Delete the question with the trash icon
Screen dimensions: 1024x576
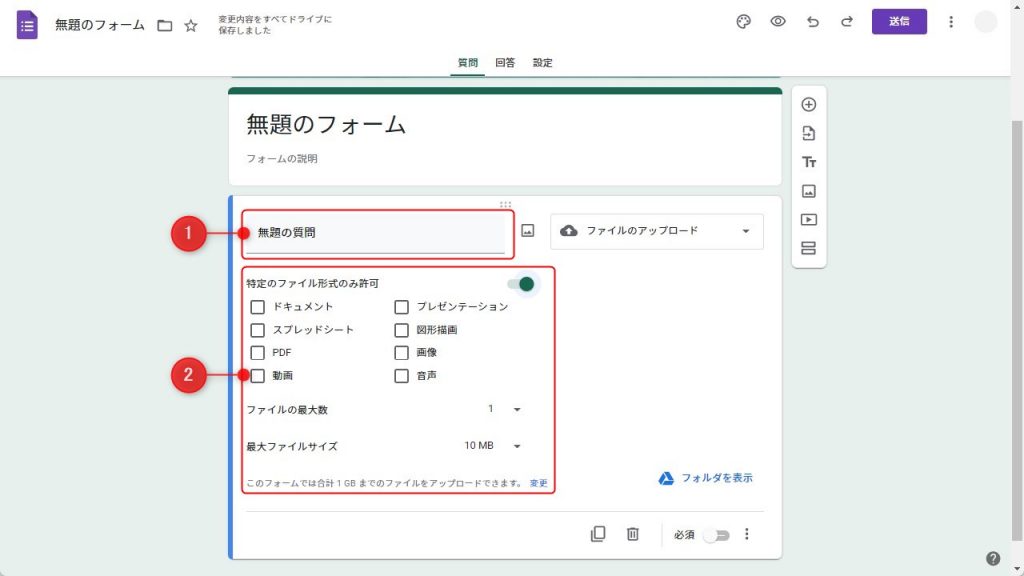point(632,534)
